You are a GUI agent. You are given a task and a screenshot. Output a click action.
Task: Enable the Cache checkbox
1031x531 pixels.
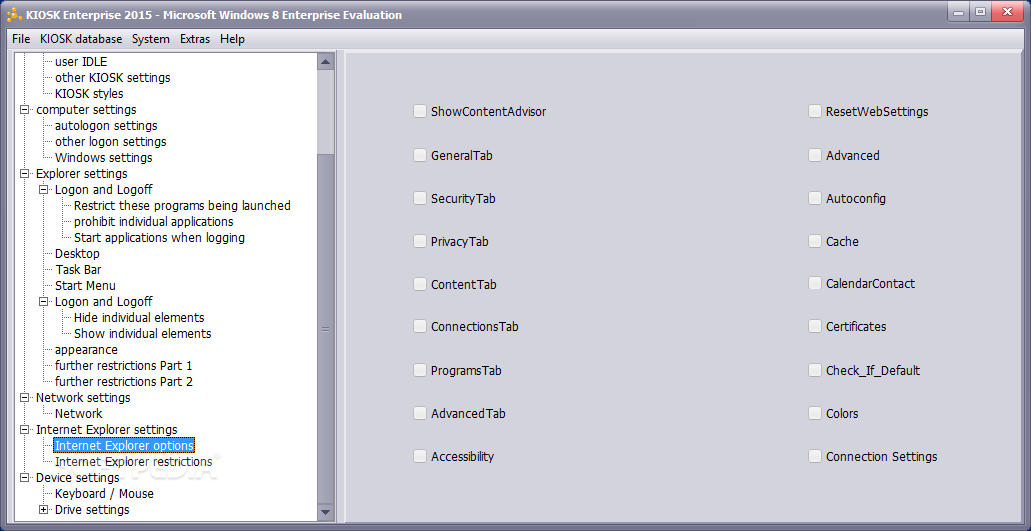pyautogui.click(x=815, y=241)
